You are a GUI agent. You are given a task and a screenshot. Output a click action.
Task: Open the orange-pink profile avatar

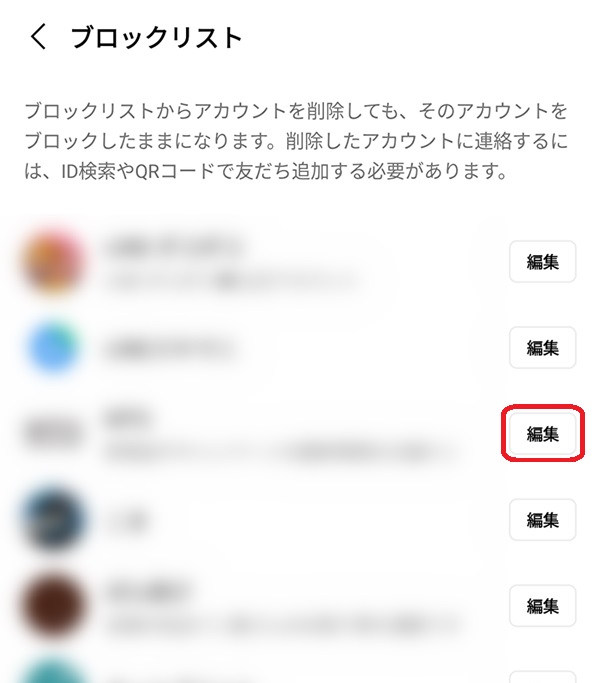[x=53, y=262]
